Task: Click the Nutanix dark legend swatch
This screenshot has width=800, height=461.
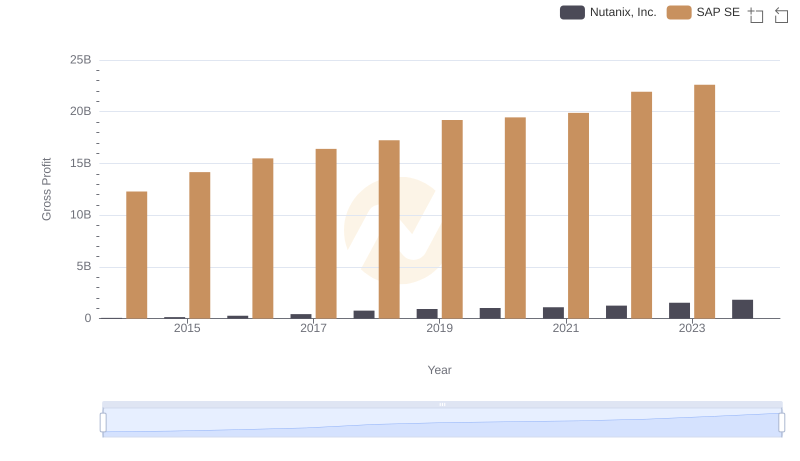Action: coord(572,12)
